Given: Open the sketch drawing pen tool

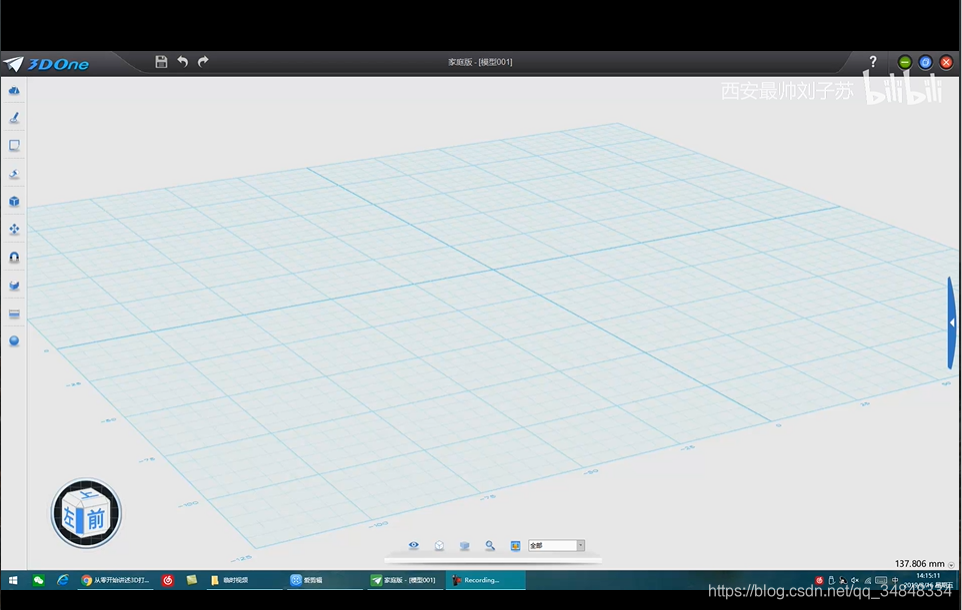Looking at the screenshot, I should [14, 118].
